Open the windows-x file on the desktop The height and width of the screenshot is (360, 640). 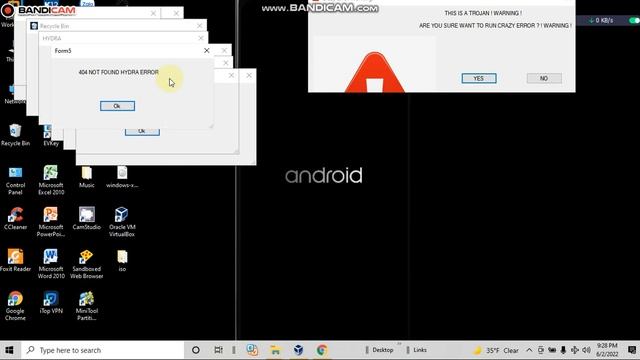tap(122, 177)
